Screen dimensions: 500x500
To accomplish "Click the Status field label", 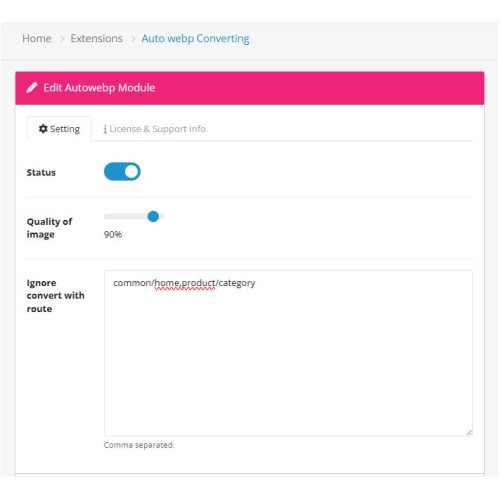I will pyautogui.click(x=41, y=173).
